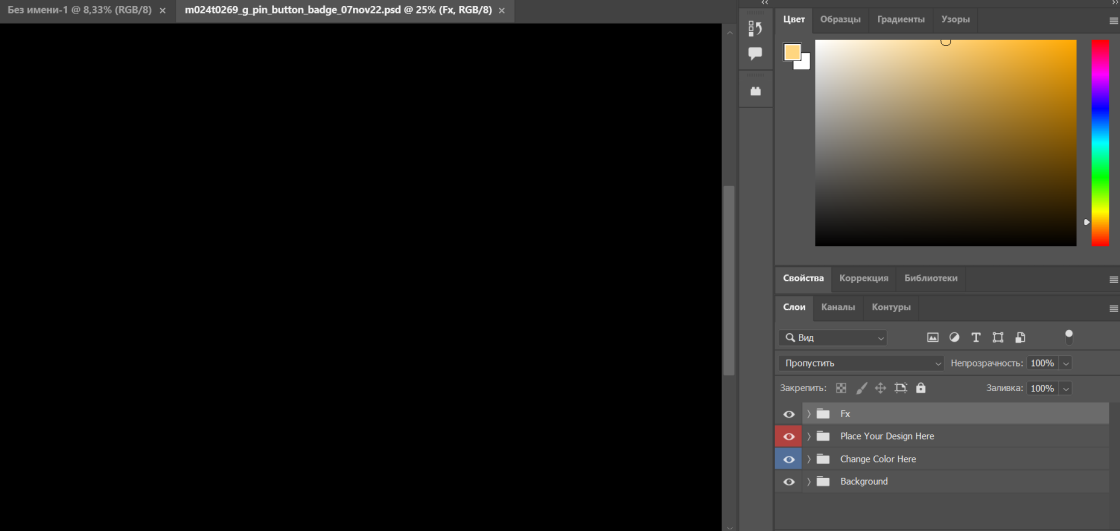Filter layers by pixel layer icon
1120x531 pixels.
pos(932,337)
